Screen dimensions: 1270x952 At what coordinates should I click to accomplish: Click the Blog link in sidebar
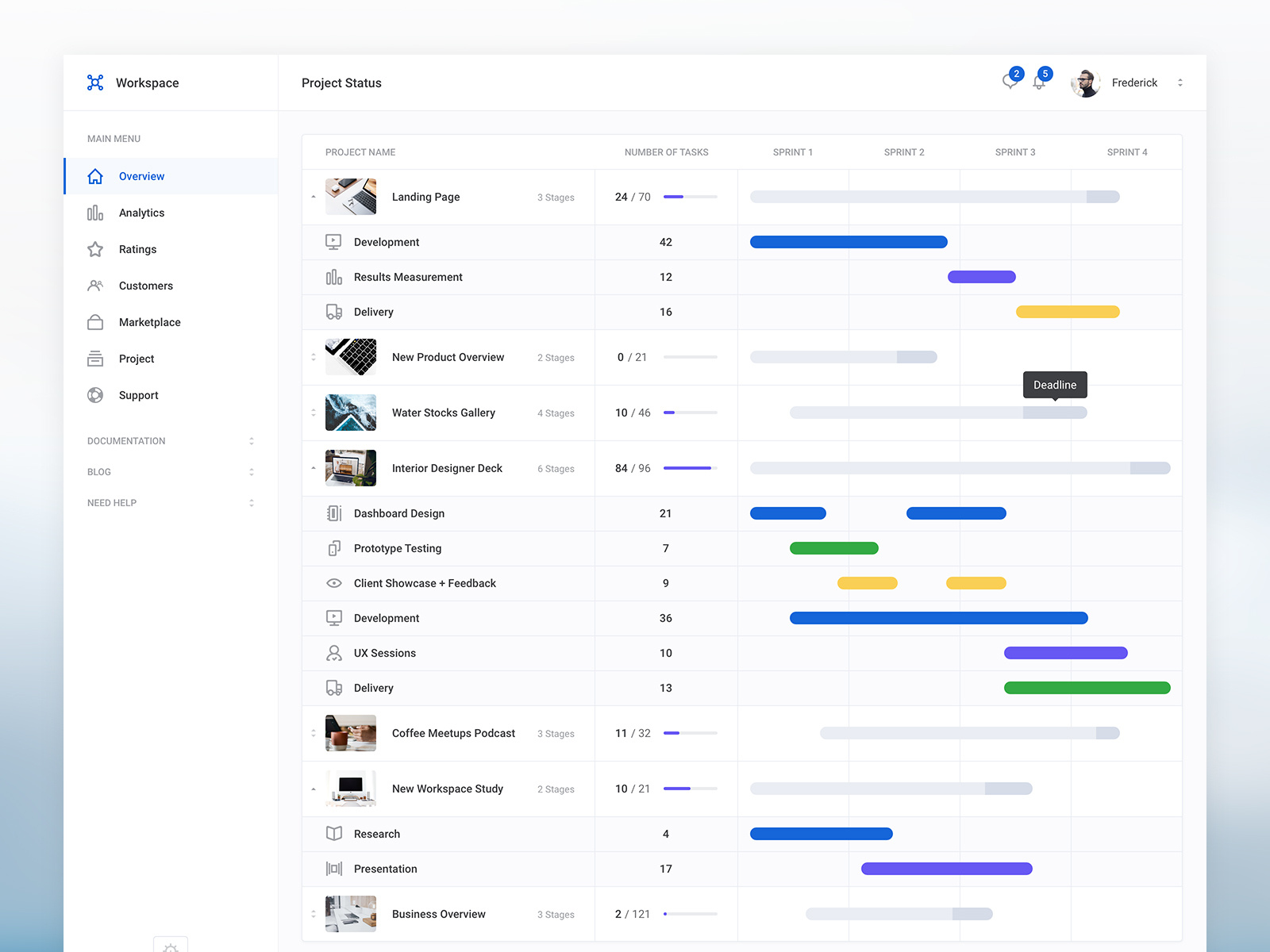[x=98, y=471]
